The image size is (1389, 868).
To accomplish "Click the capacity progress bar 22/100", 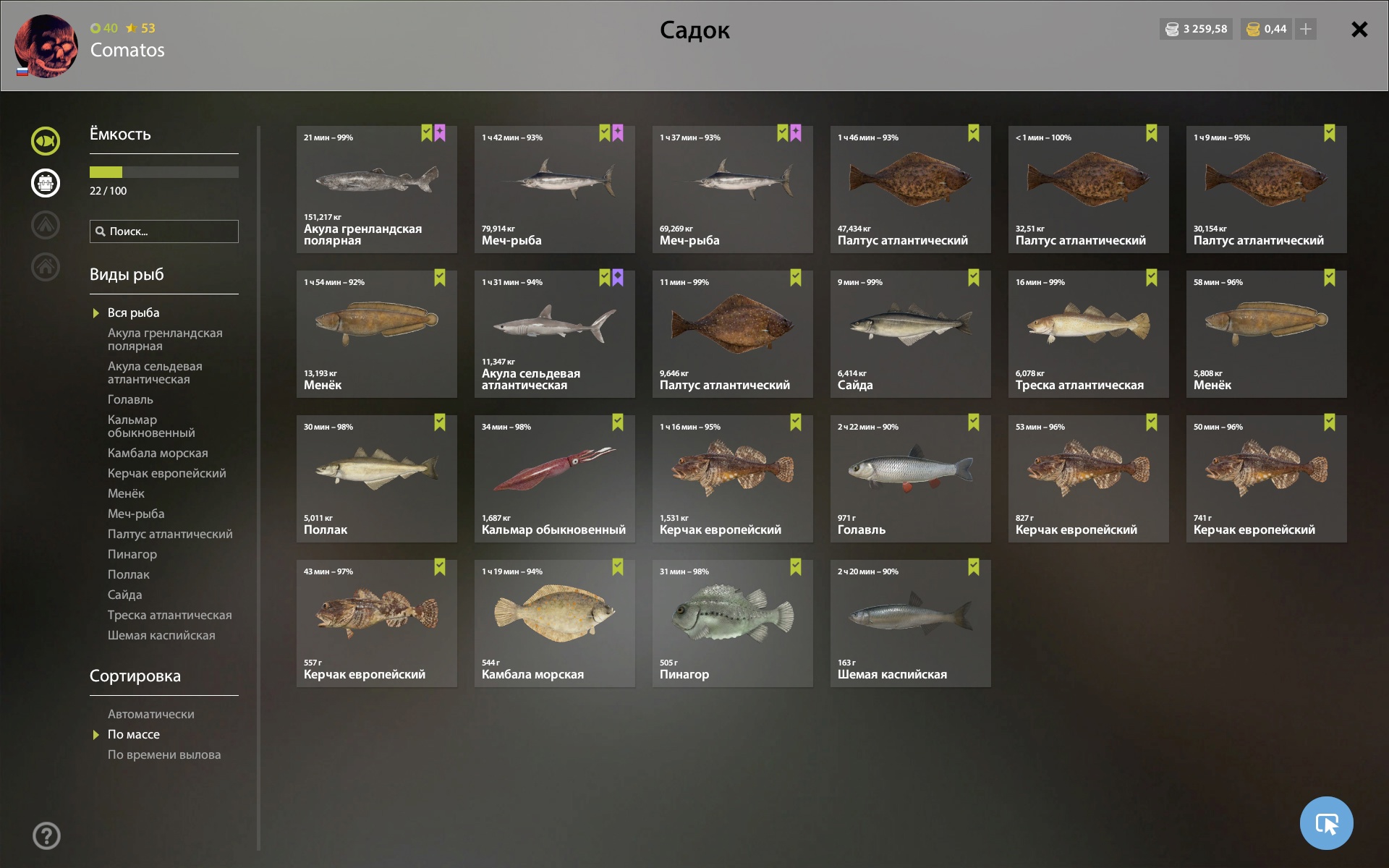I will point(164,172).
